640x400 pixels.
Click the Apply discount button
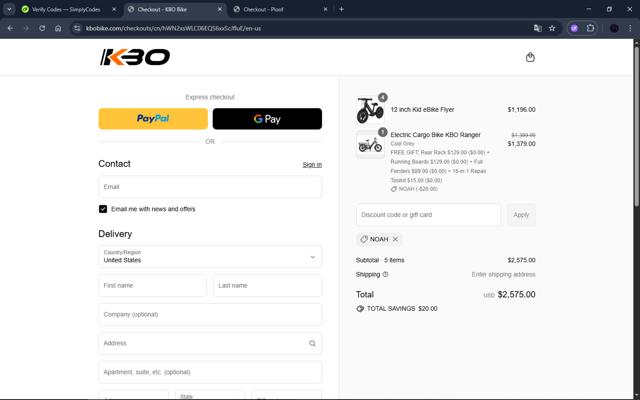click(x=521, y=215)
